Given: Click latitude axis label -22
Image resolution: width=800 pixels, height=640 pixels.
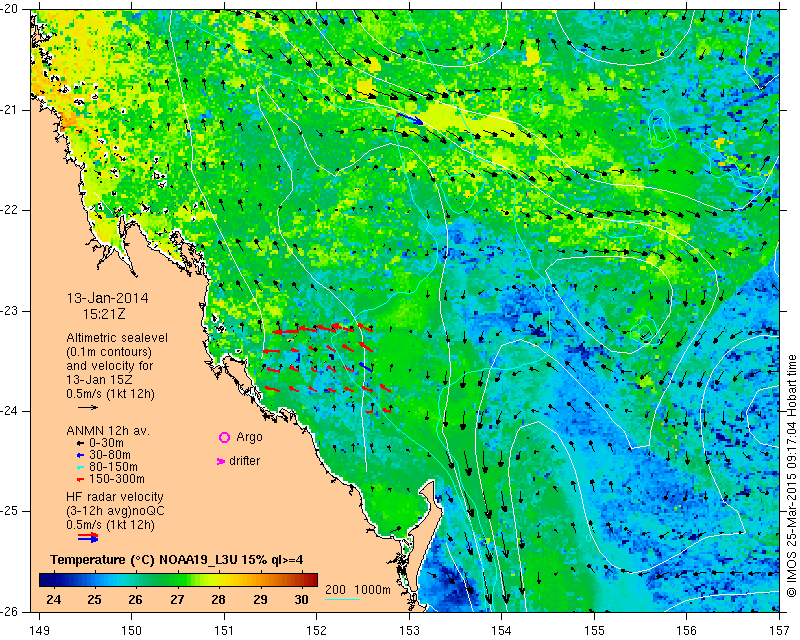Looking at the screenshot, I should (x=11, y=211).
